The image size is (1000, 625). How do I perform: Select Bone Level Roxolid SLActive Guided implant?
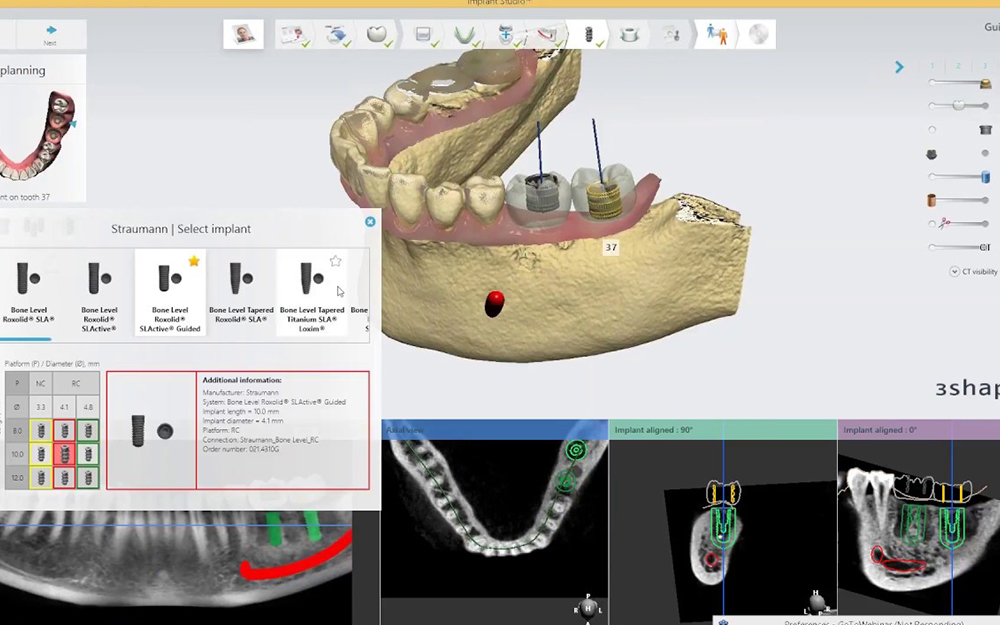(170, 292)
